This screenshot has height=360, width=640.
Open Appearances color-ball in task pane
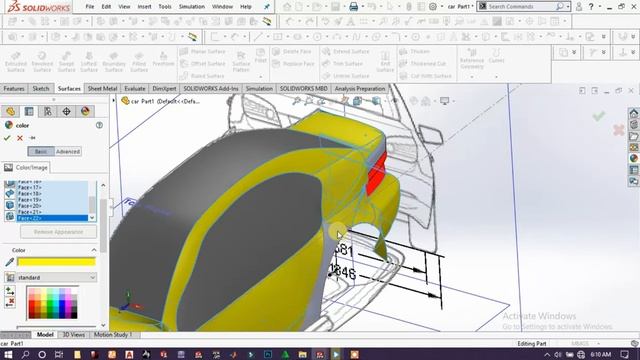(x=633, y=158)
